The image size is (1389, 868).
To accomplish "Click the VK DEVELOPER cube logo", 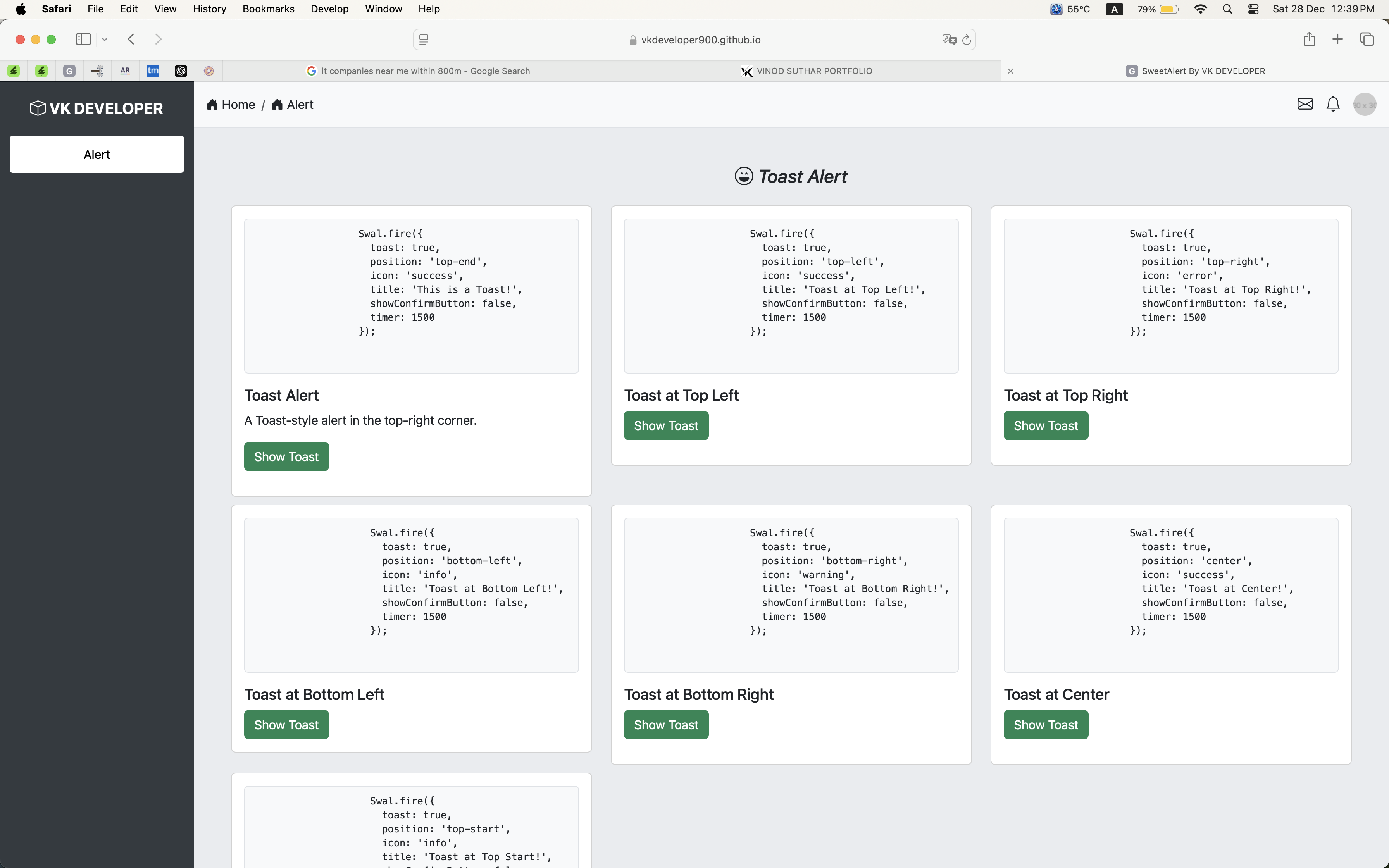I will (97, 108).
